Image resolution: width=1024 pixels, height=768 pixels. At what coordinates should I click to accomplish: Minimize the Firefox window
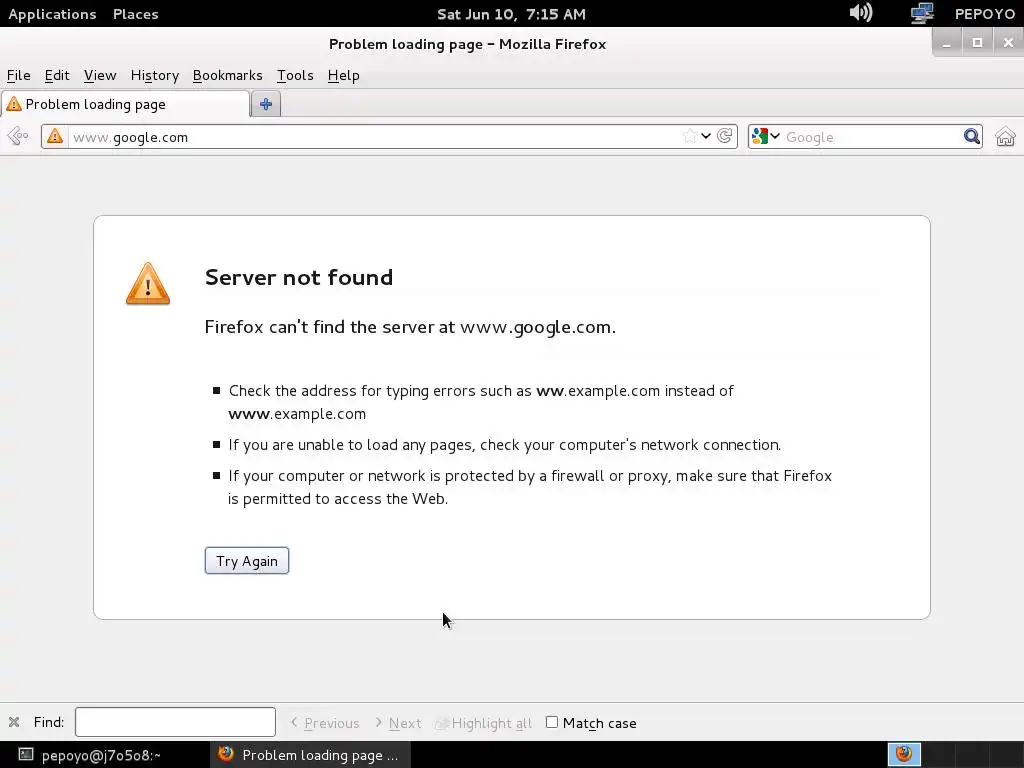point(946,42)
